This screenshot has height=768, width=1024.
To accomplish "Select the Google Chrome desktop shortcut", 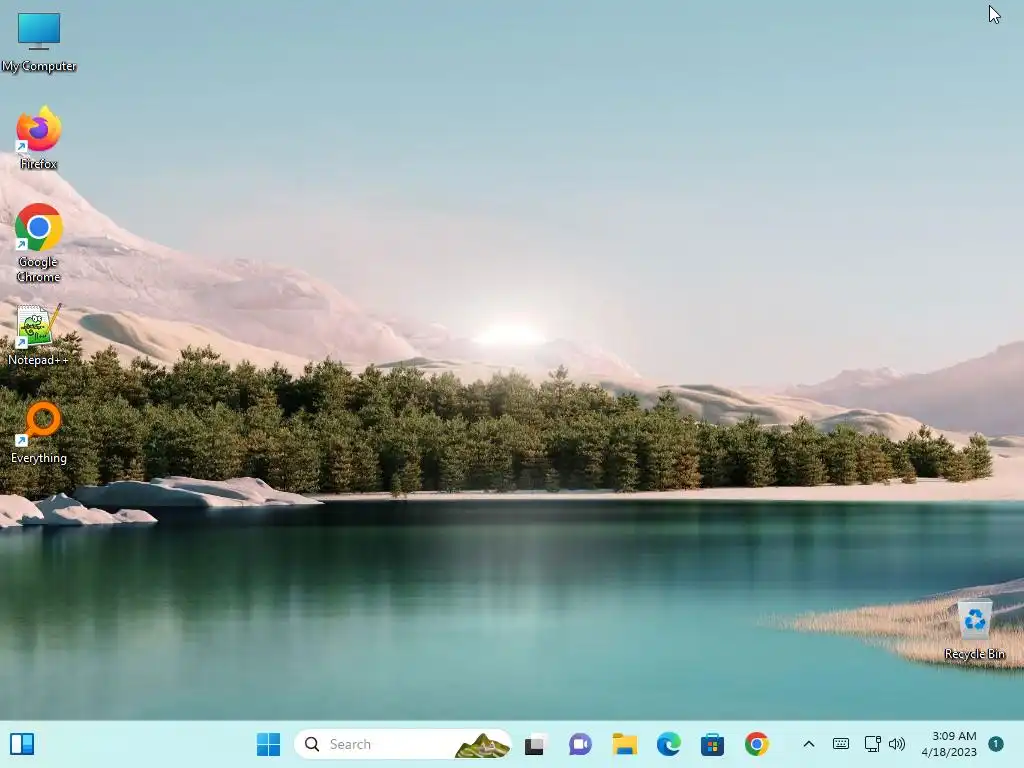I will coord(39,243).
